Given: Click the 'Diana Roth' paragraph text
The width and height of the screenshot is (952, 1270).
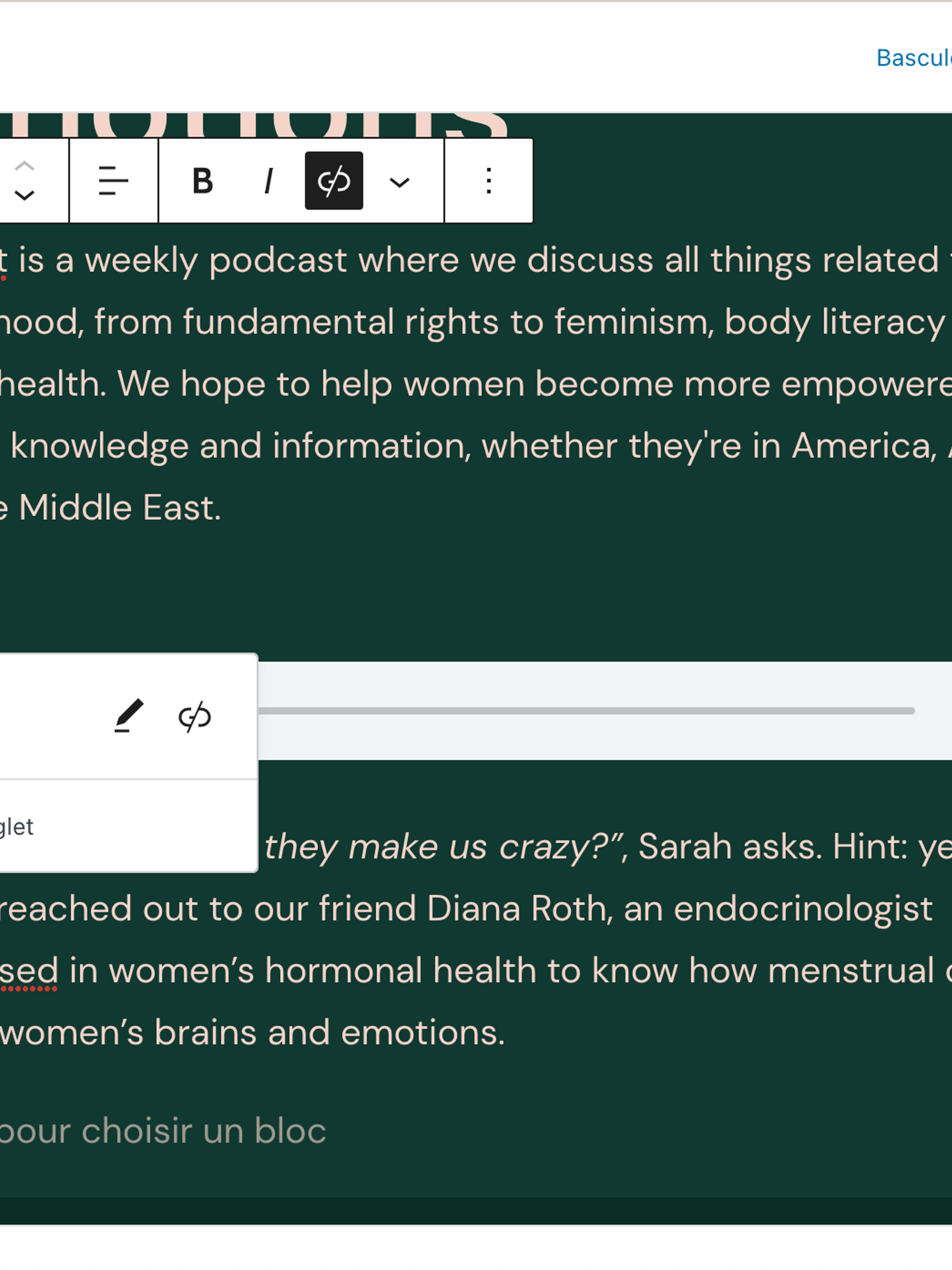Looking at the screenshot, I should pos(517,909).
